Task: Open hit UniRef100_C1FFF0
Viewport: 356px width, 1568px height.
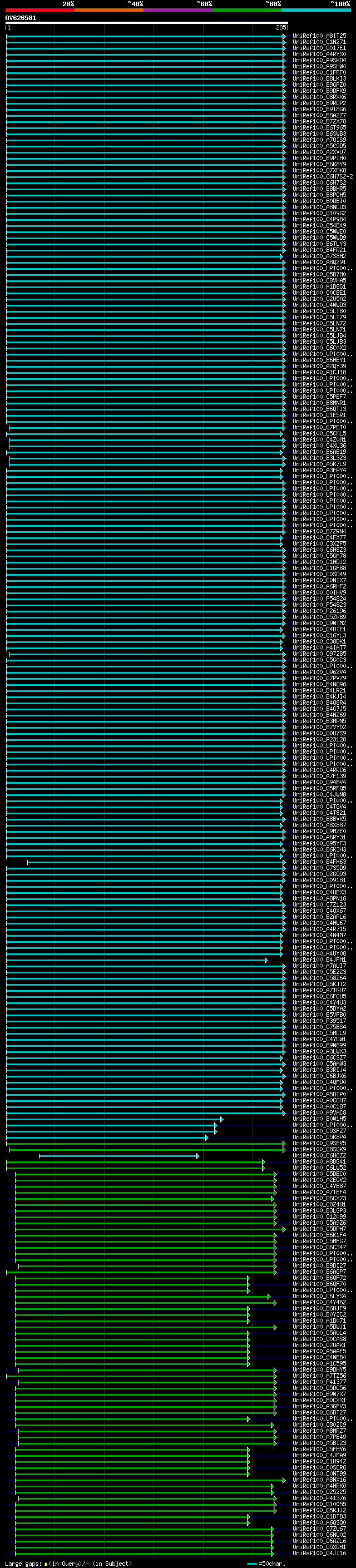Action: [319, 72]
